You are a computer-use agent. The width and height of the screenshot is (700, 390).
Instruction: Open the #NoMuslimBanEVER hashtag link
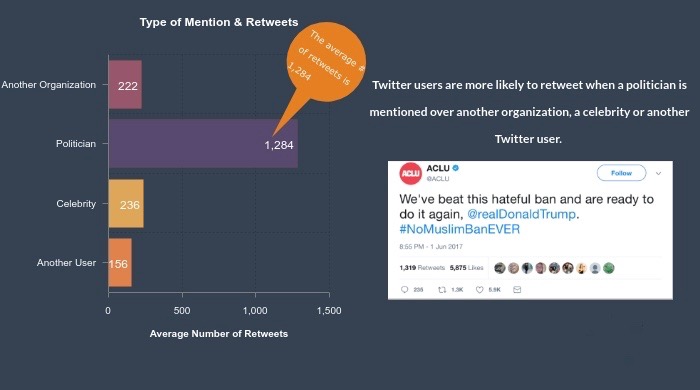pyautogui.click(x=460, y=229)
